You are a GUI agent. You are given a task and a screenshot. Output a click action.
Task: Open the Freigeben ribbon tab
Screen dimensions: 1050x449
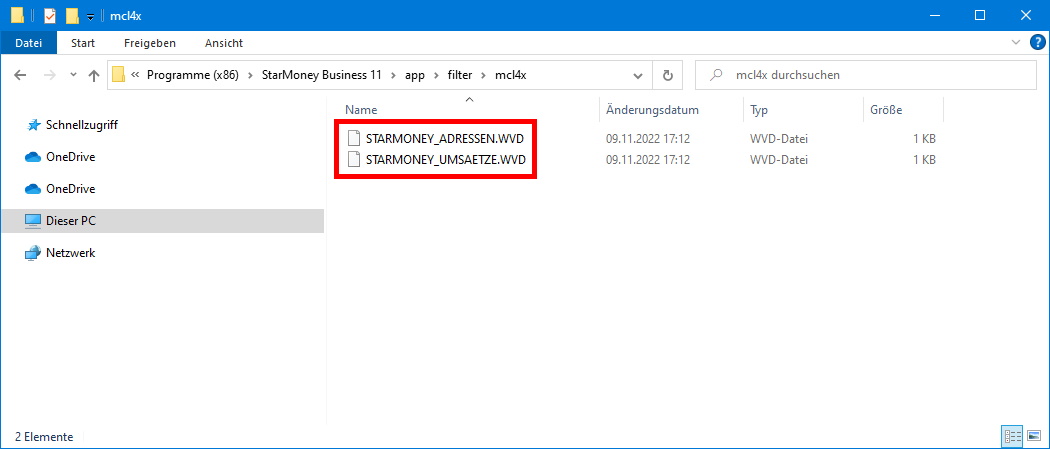[x=150, y=43]
